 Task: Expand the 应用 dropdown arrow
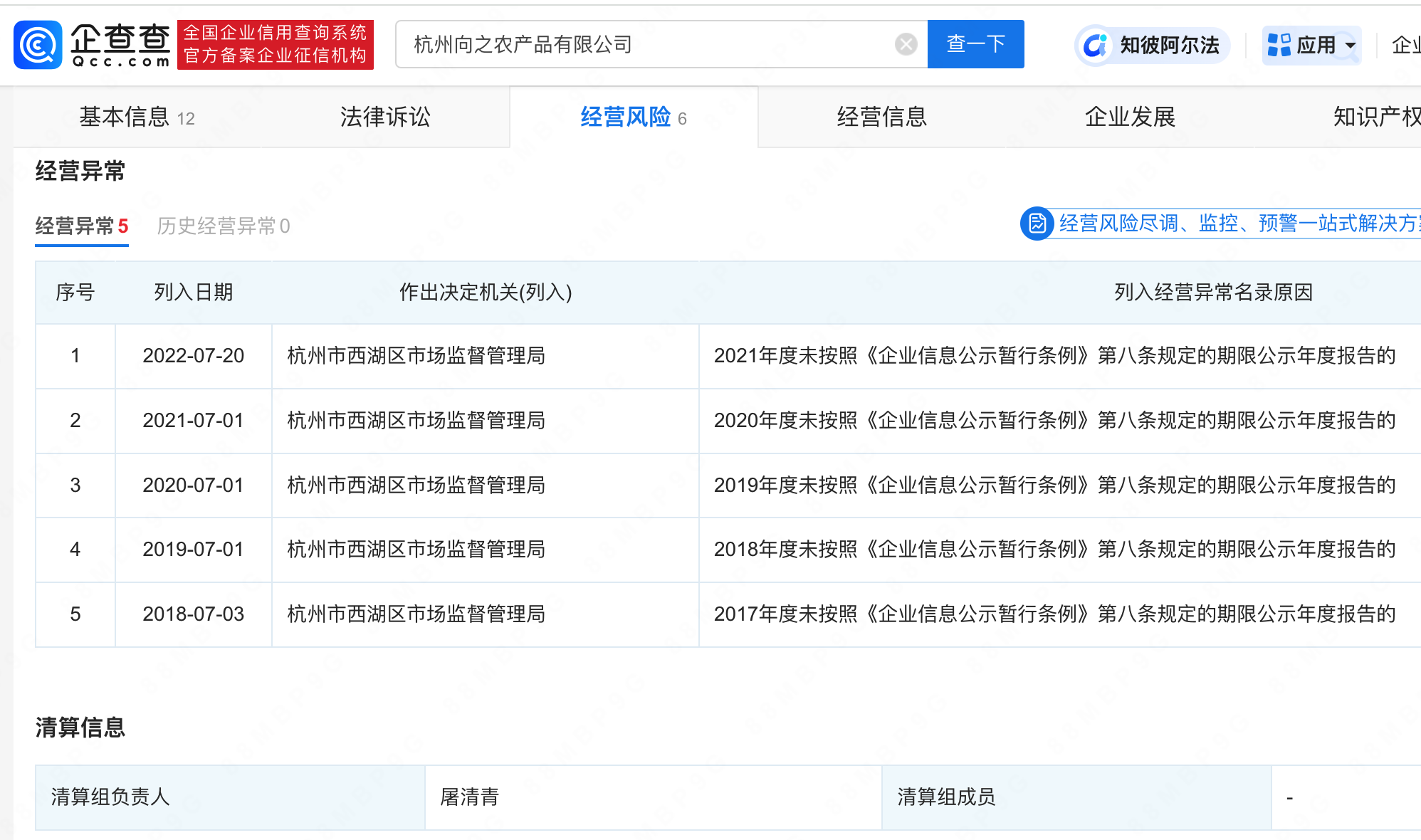tap(1351, 46)
